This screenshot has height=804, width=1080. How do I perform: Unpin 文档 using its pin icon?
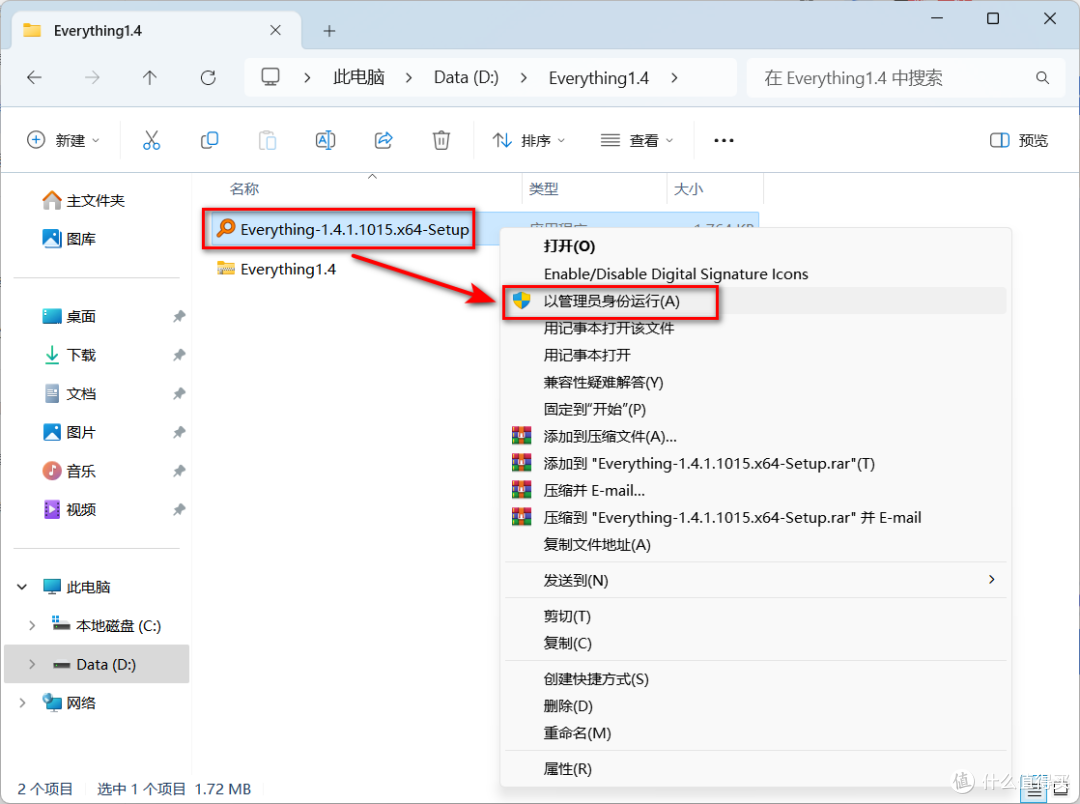[x=179, y=393]
